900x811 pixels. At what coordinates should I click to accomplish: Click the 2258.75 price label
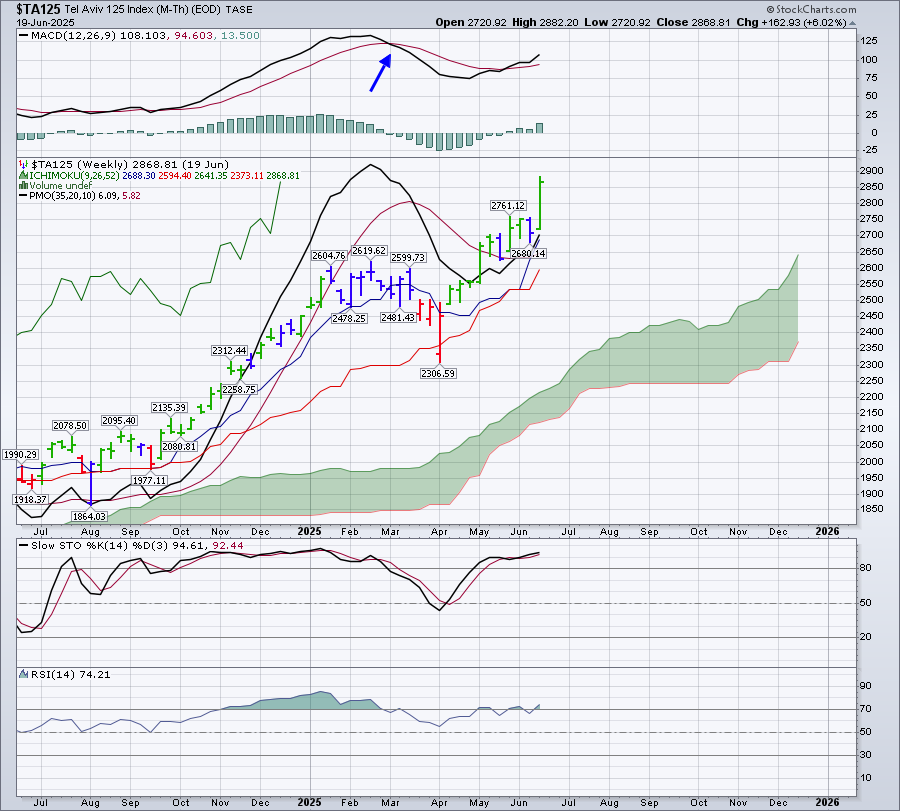239,389
